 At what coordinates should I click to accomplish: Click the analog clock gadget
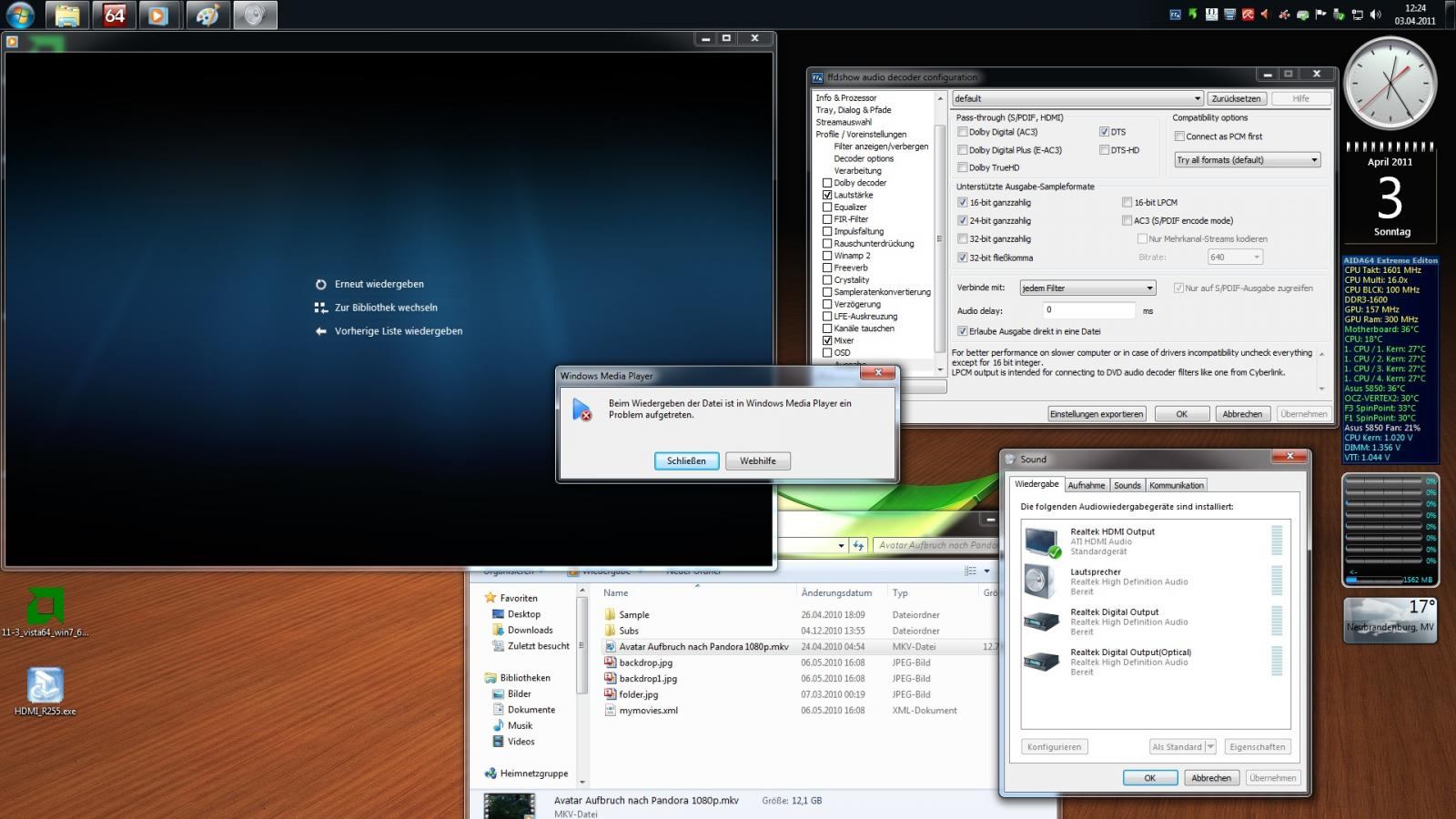tap(1390, 84)
